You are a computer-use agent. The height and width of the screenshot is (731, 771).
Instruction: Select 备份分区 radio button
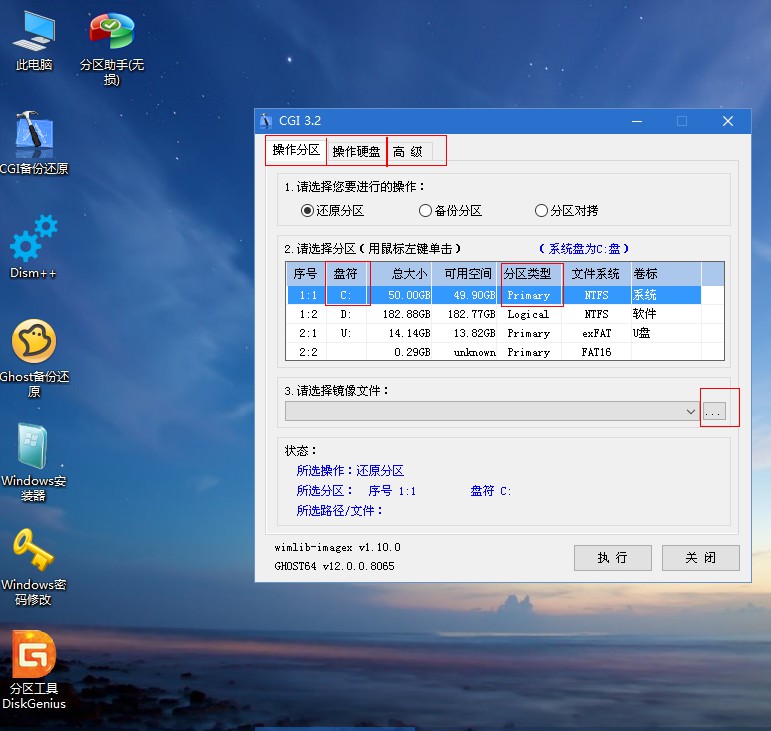click(450, 211)
